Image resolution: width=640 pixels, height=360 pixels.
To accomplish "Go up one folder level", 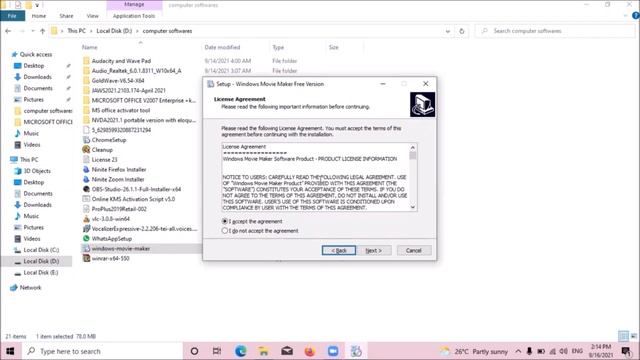I will [x=42, y=31].
